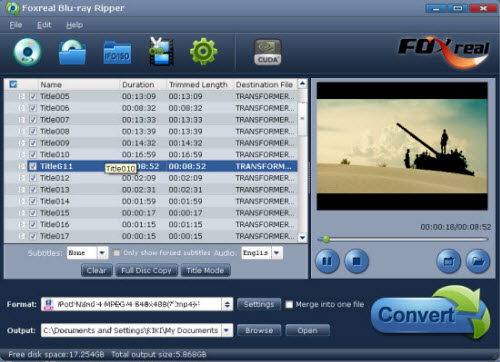Screen dimensions: 500x362
Task: Pause the preview playback
Action: (327, 261)
